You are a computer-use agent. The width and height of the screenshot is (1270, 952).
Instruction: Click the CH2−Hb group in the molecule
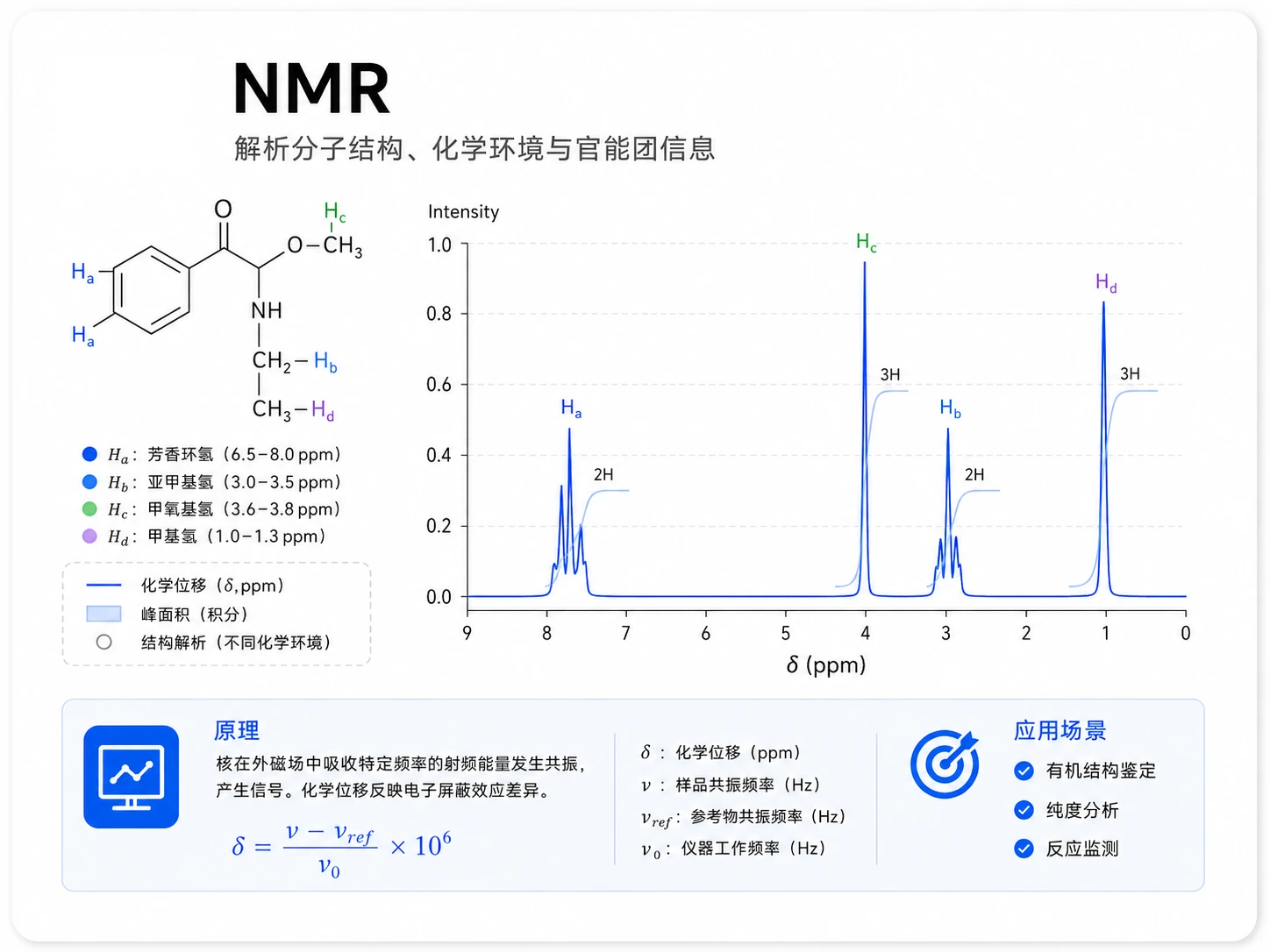click(295, 362)
